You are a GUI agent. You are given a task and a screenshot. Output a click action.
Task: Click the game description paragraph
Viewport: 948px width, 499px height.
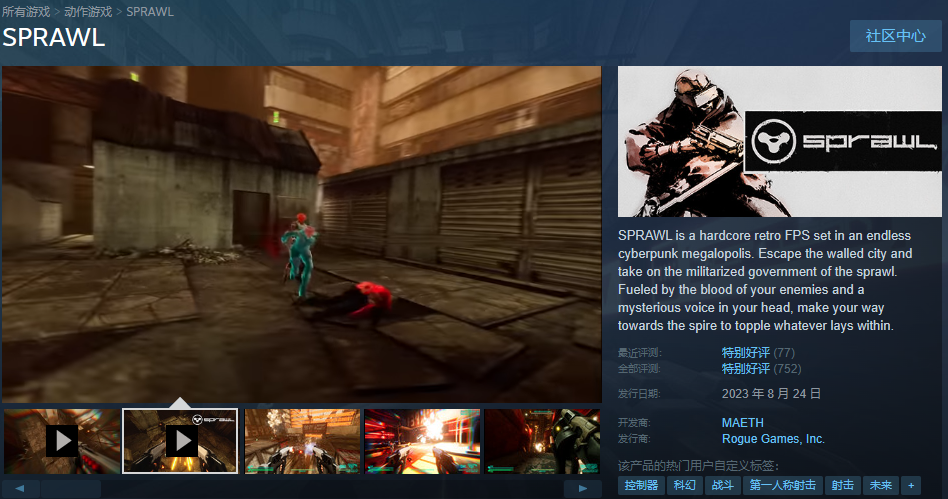pyautogui.click(x=765, y=281)
